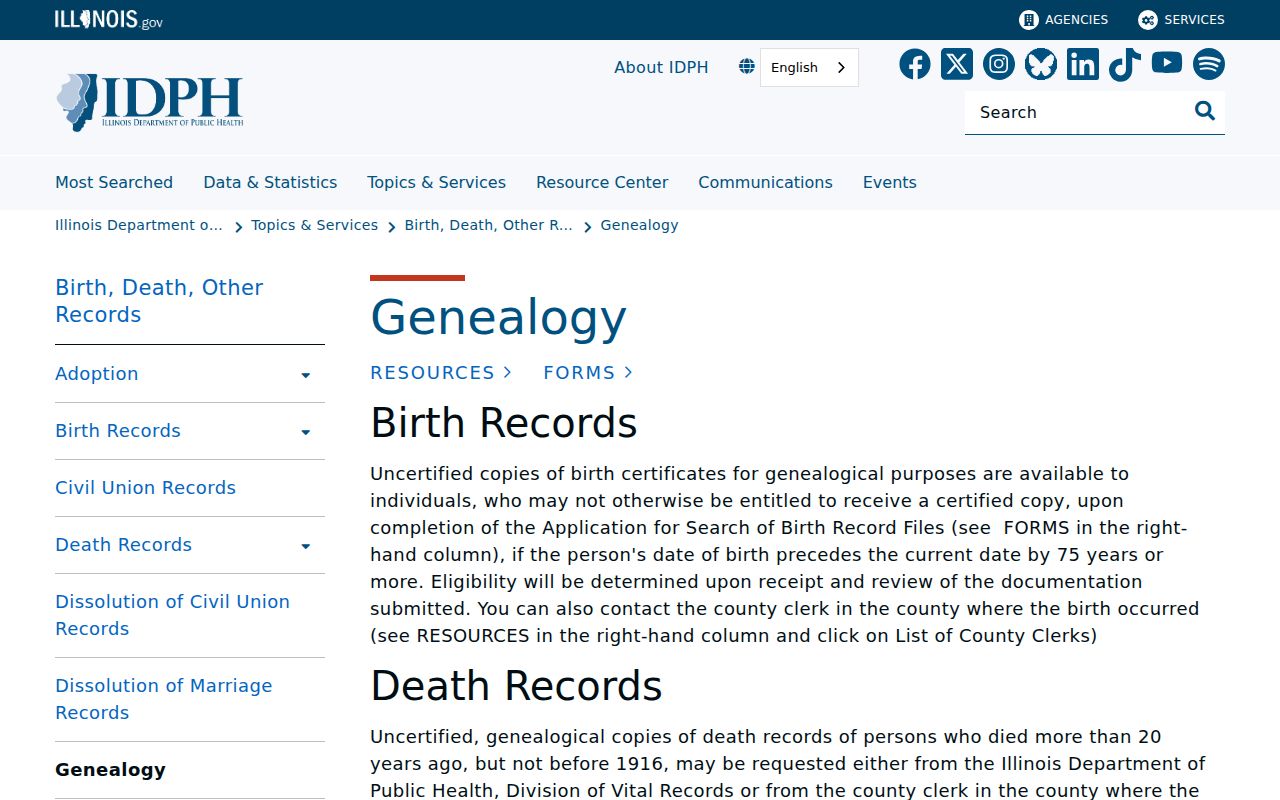The width and height of the screenshot is (1280, 800).
Task: Open the YouTube social icon
Action: (x=1167, y=63)
